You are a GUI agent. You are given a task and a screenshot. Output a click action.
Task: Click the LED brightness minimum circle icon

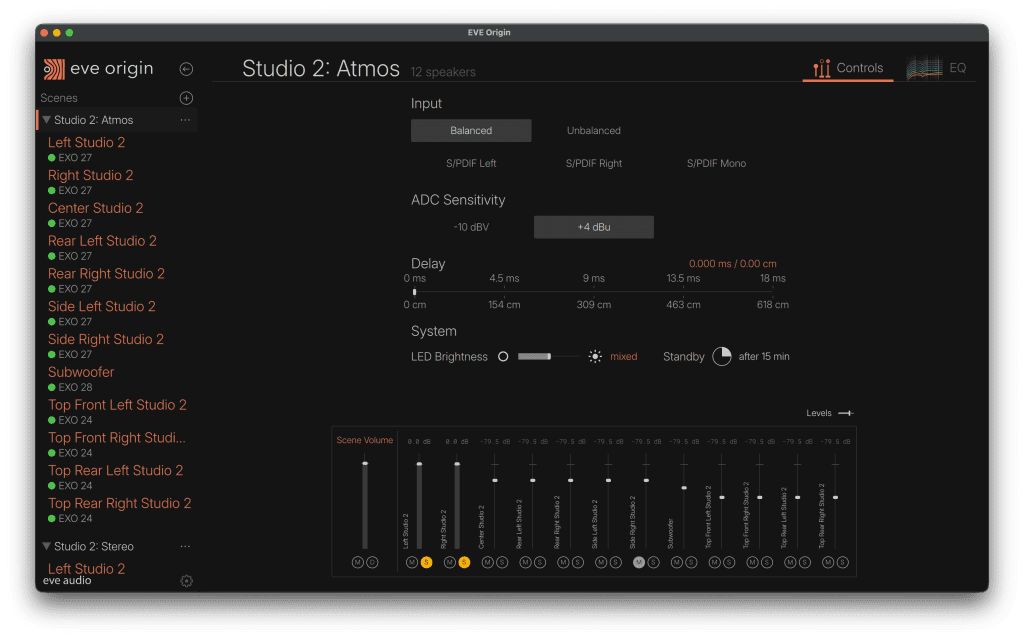point(503,357)
